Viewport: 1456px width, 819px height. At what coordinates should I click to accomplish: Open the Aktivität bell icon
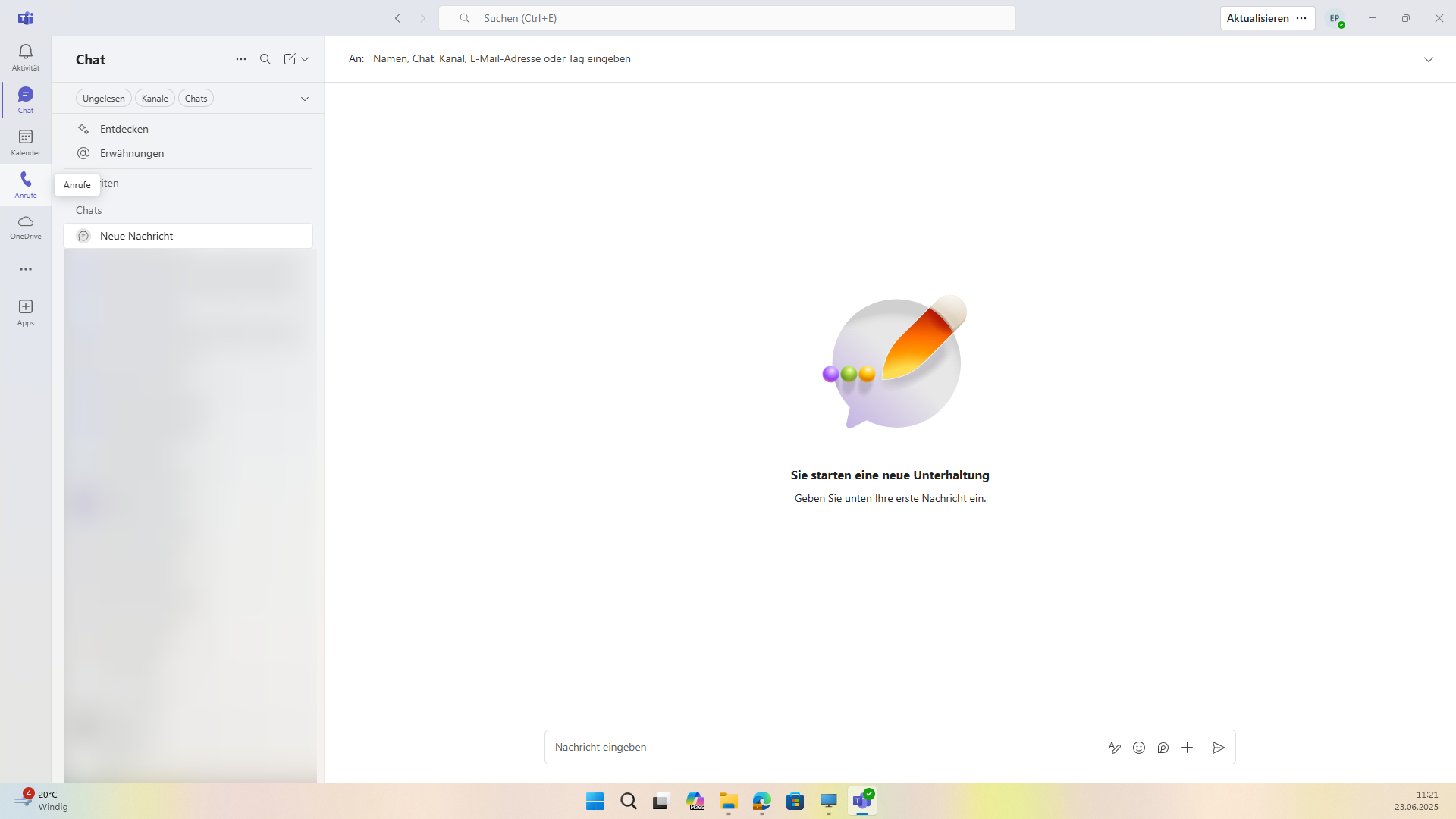(x=26, y=56)
